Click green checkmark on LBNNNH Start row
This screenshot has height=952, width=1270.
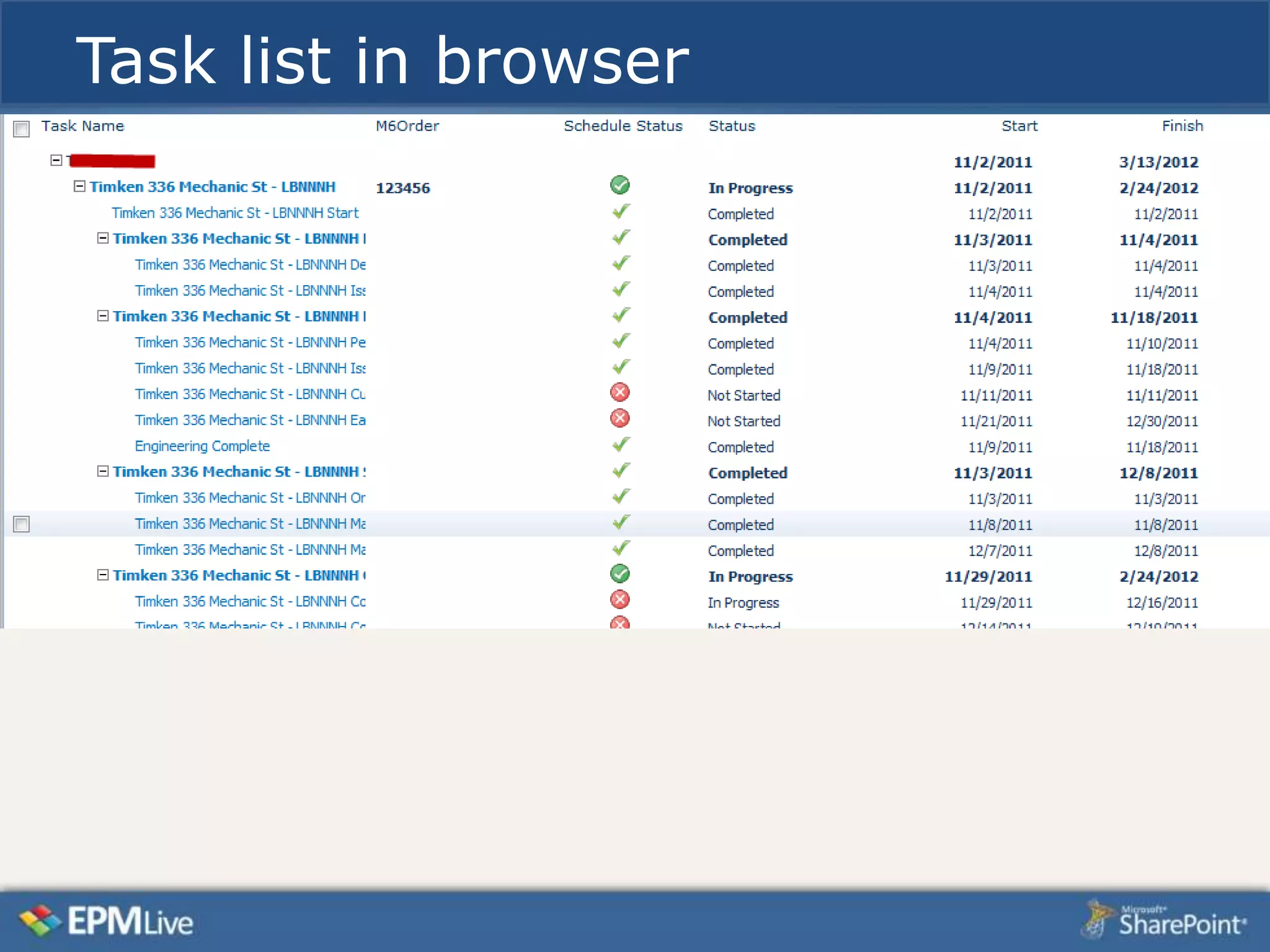point(621,211)
